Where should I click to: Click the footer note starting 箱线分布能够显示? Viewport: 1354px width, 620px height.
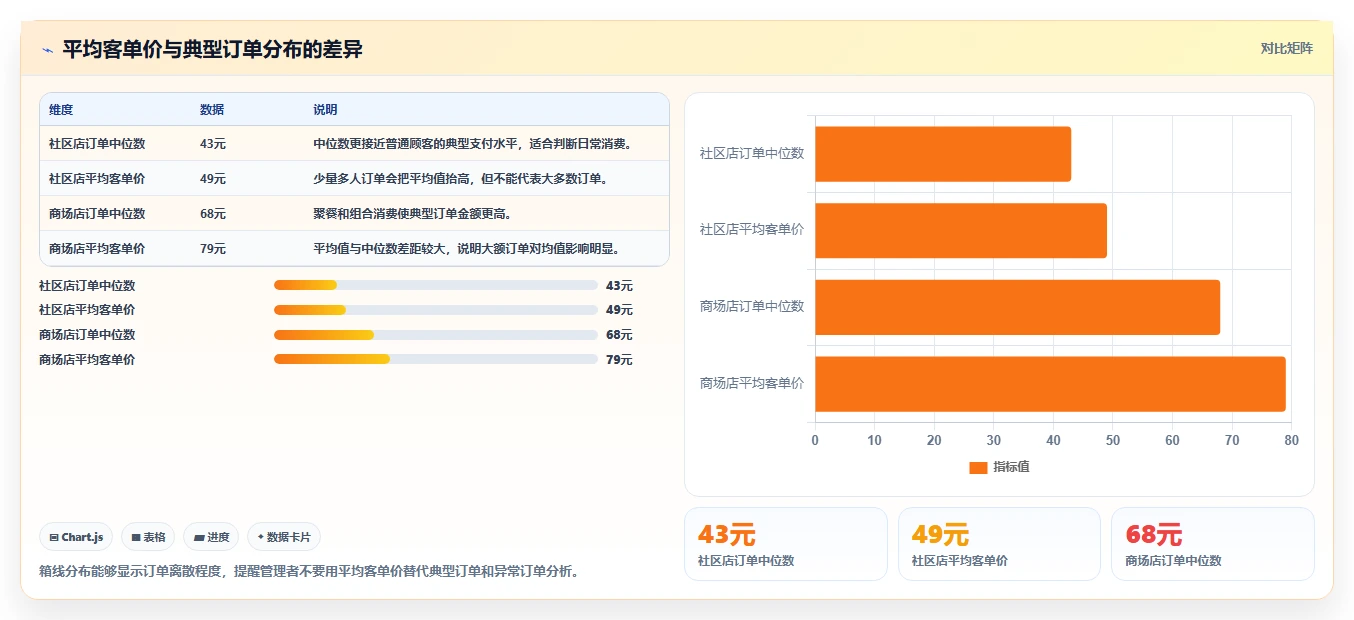(x=309, y=572)
